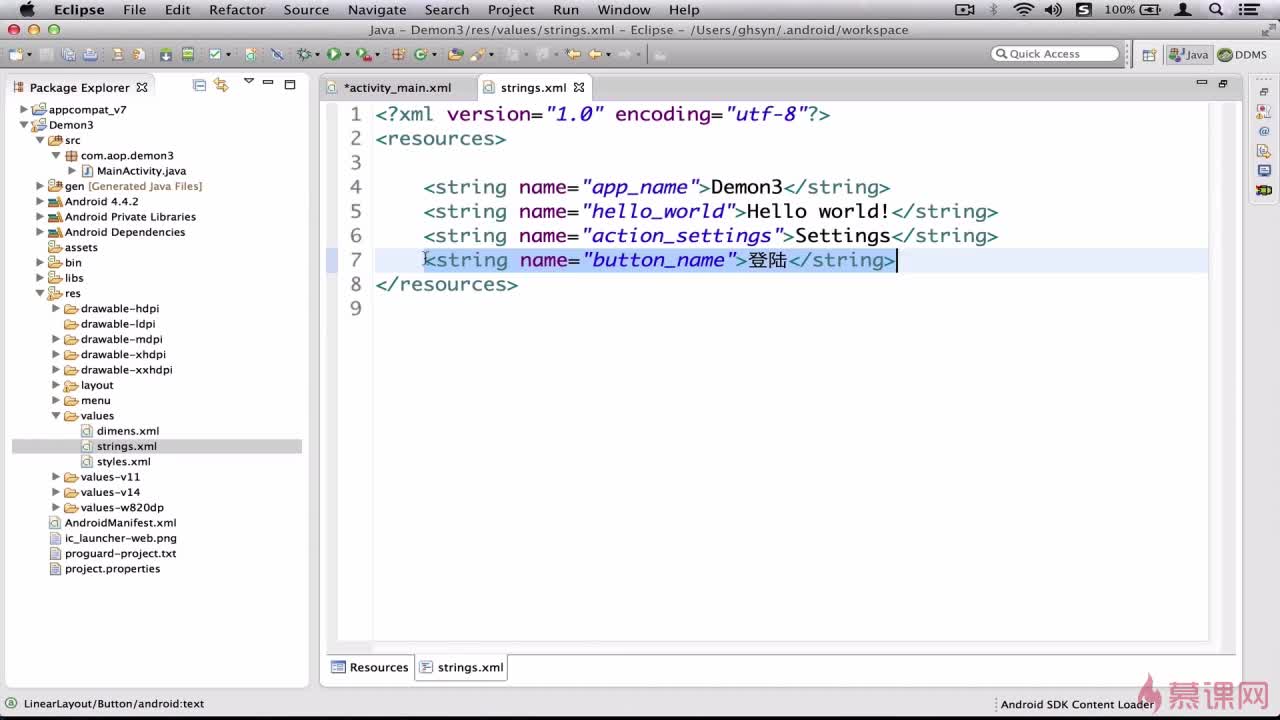Open the Package Explorer view menu triangle

tap(248, 82)
